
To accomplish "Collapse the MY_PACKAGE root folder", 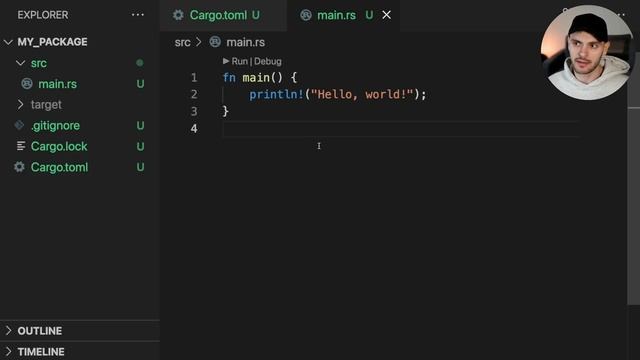I will pos(8,42).
